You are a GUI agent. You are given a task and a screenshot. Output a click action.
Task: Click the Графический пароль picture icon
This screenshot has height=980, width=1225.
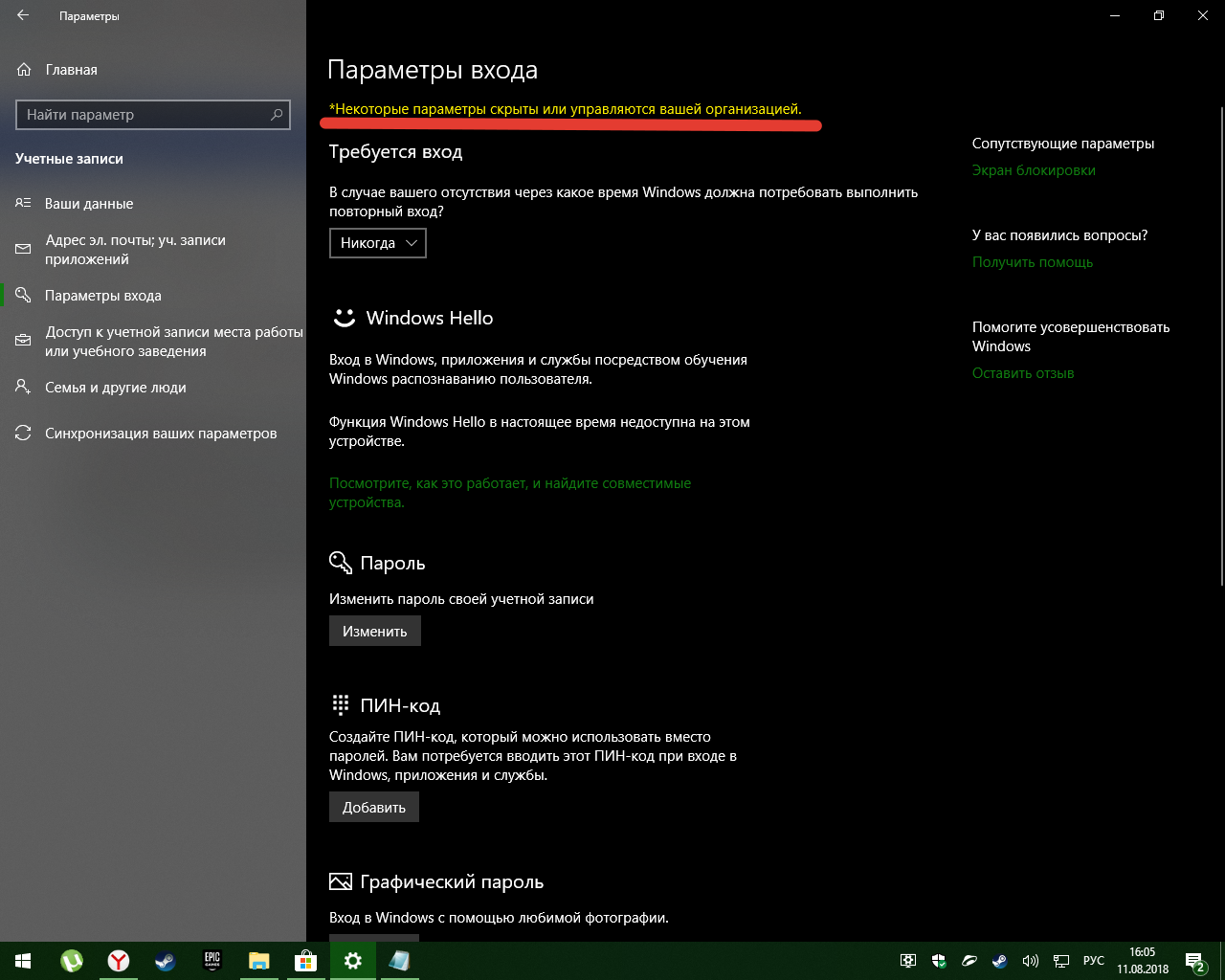pyautogui.click(x=341, y=881)
